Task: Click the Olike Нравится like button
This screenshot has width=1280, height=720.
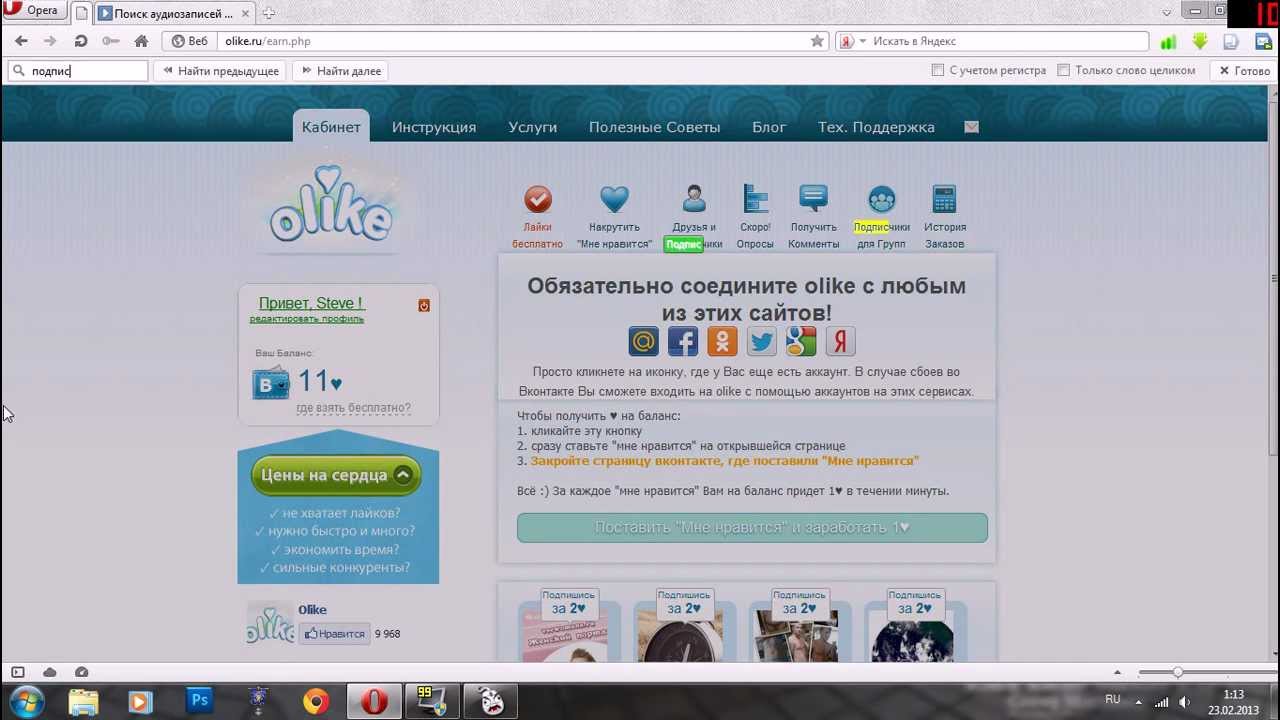Action: (334, 633)
